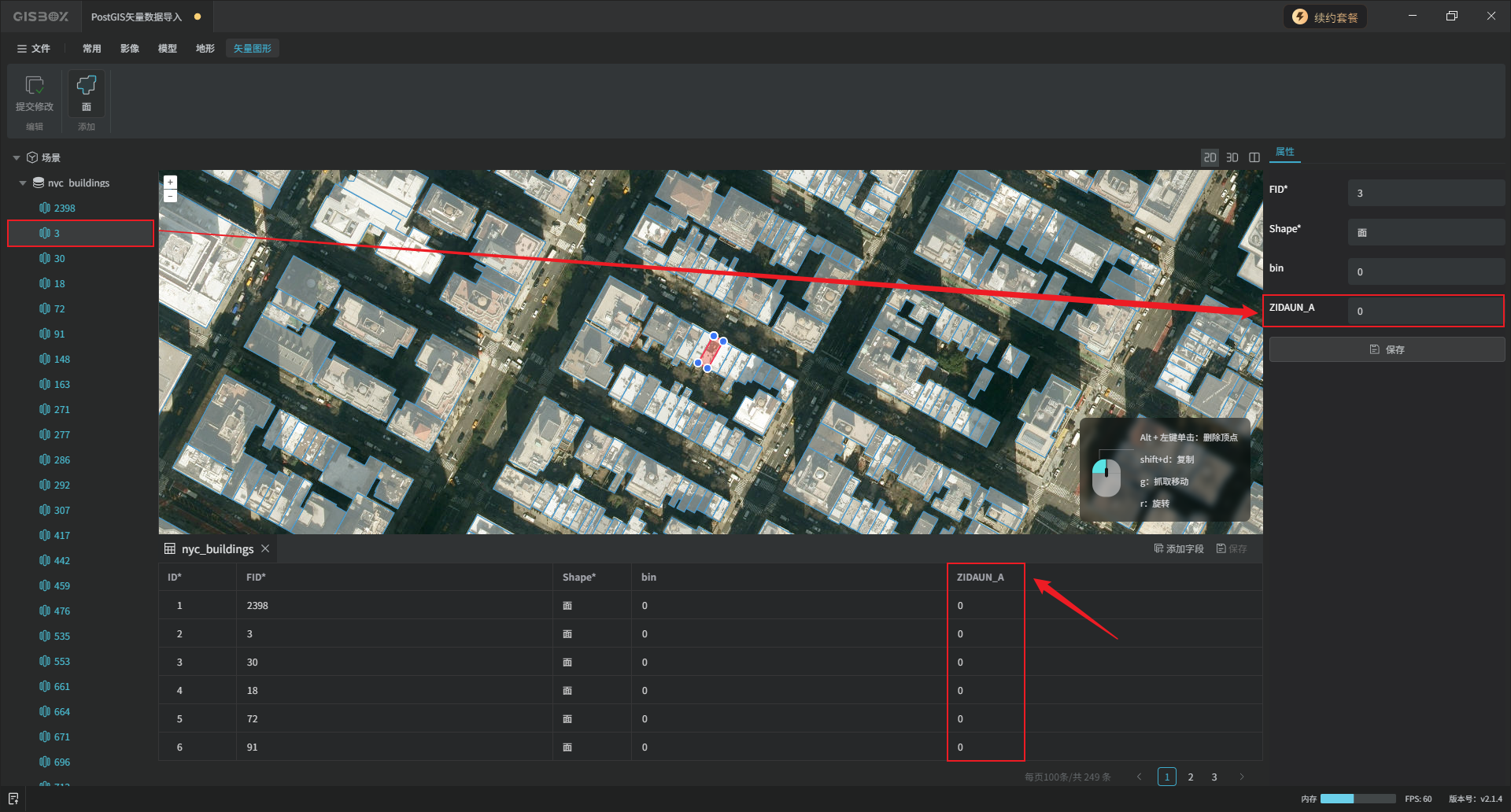Toggle the split-screen view mode
The image size is (1511, 812).
pos(1254,157)
